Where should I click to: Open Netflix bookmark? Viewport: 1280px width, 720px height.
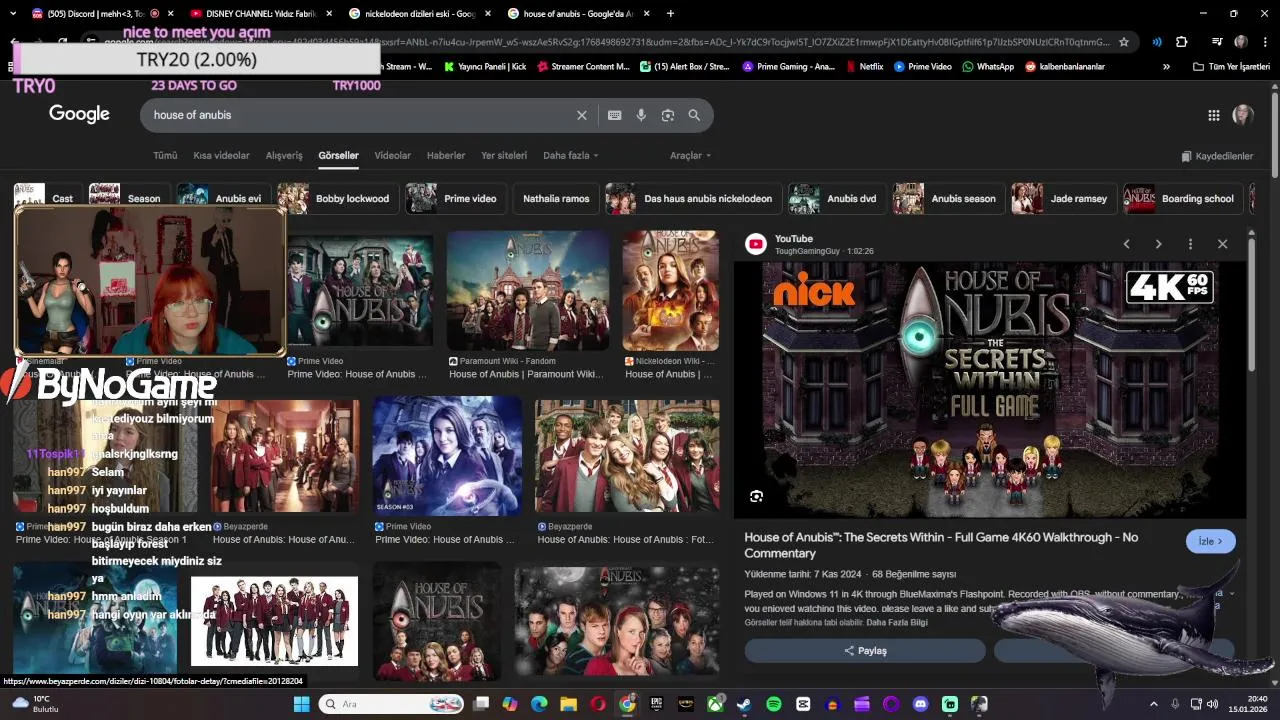point(864,67)
